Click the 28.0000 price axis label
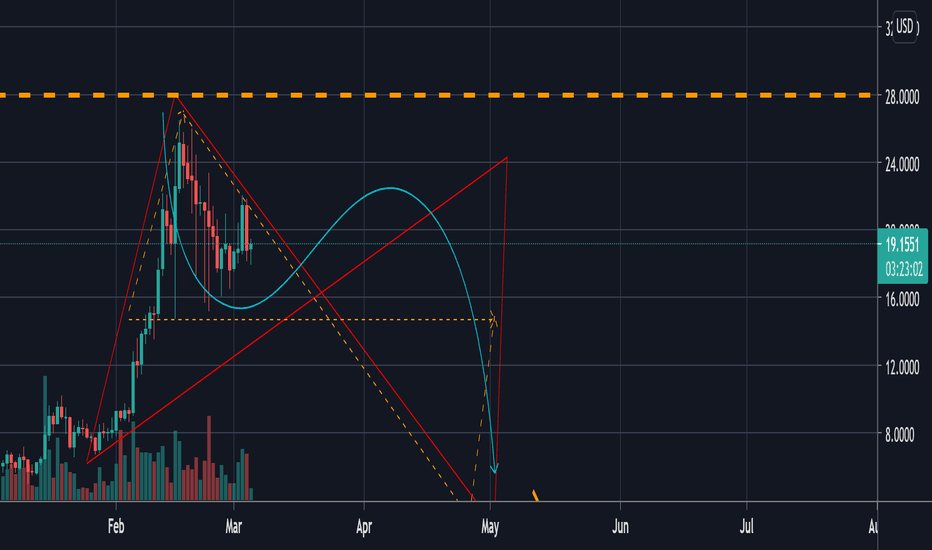The width and height of the screenshot is (932, 550). (902, 97)
